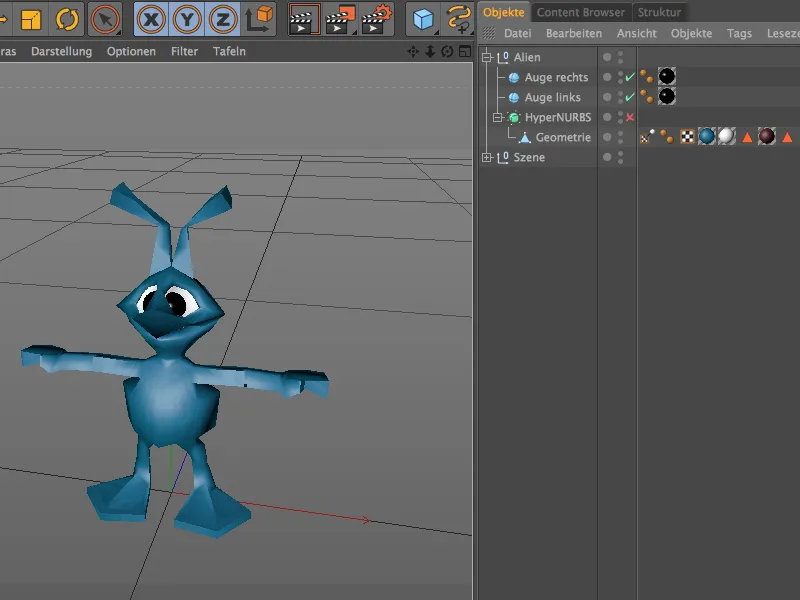800x600 pixels.
Task: Click the Render to Picture Viewer icon
Action: tap(341, 18)
